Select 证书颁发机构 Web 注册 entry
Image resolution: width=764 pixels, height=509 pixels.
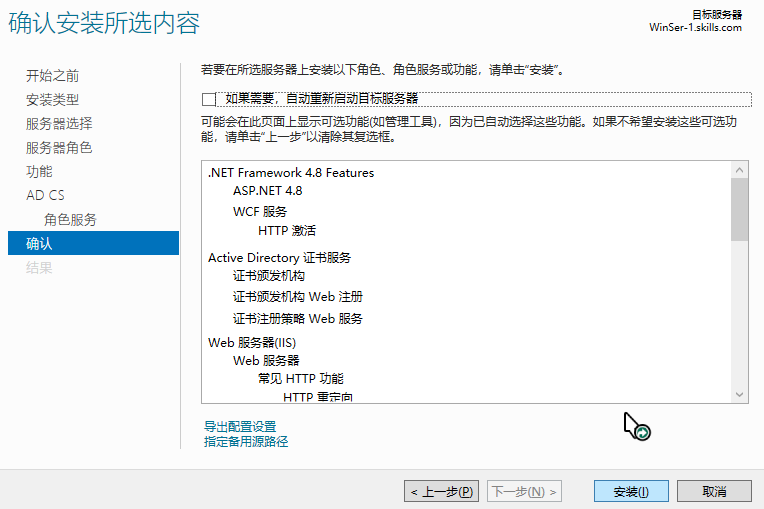298,297
